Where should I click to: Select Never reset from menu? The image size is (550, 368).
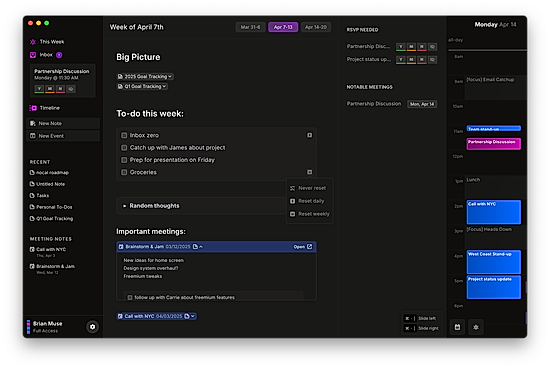[308, 188]
